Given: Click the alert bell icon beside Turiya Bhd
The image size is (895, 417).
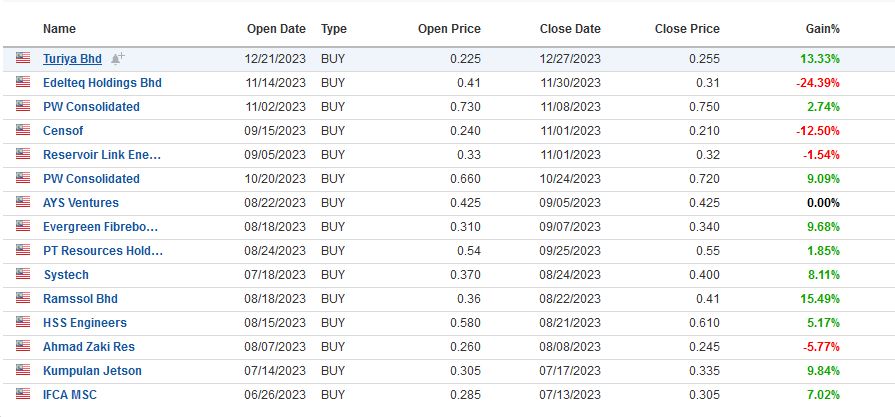Looking at the screenshot, I should 118,58.
